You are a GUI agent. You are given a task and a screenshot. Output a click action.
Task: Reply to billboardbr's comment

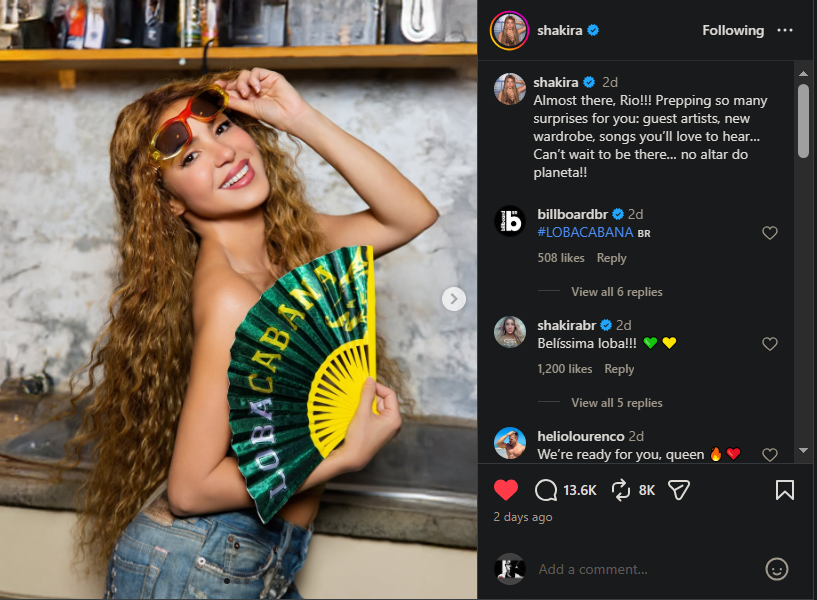point(611,258)
